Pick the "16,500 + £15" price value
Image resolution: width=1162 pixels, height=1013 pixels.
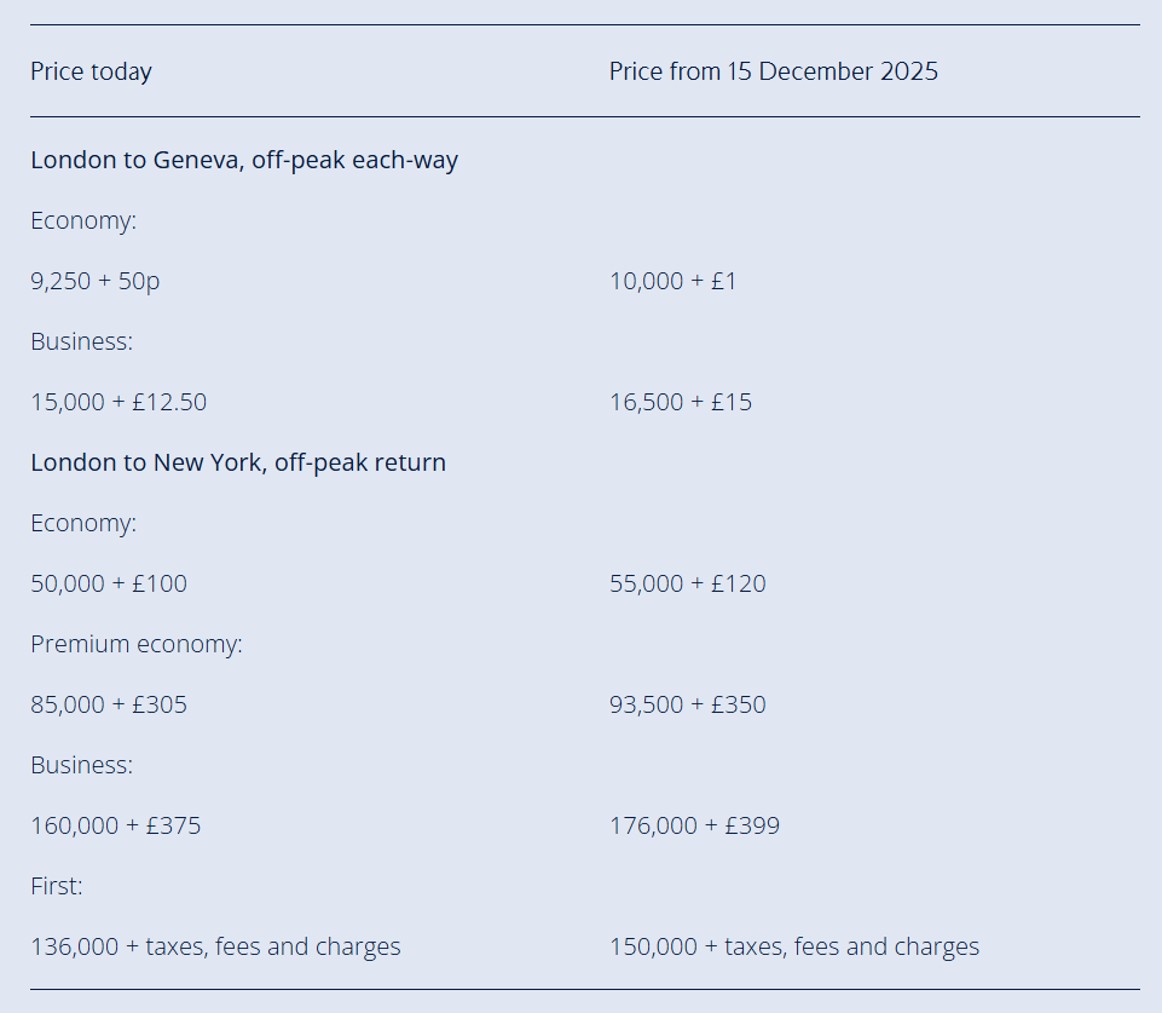680,402
